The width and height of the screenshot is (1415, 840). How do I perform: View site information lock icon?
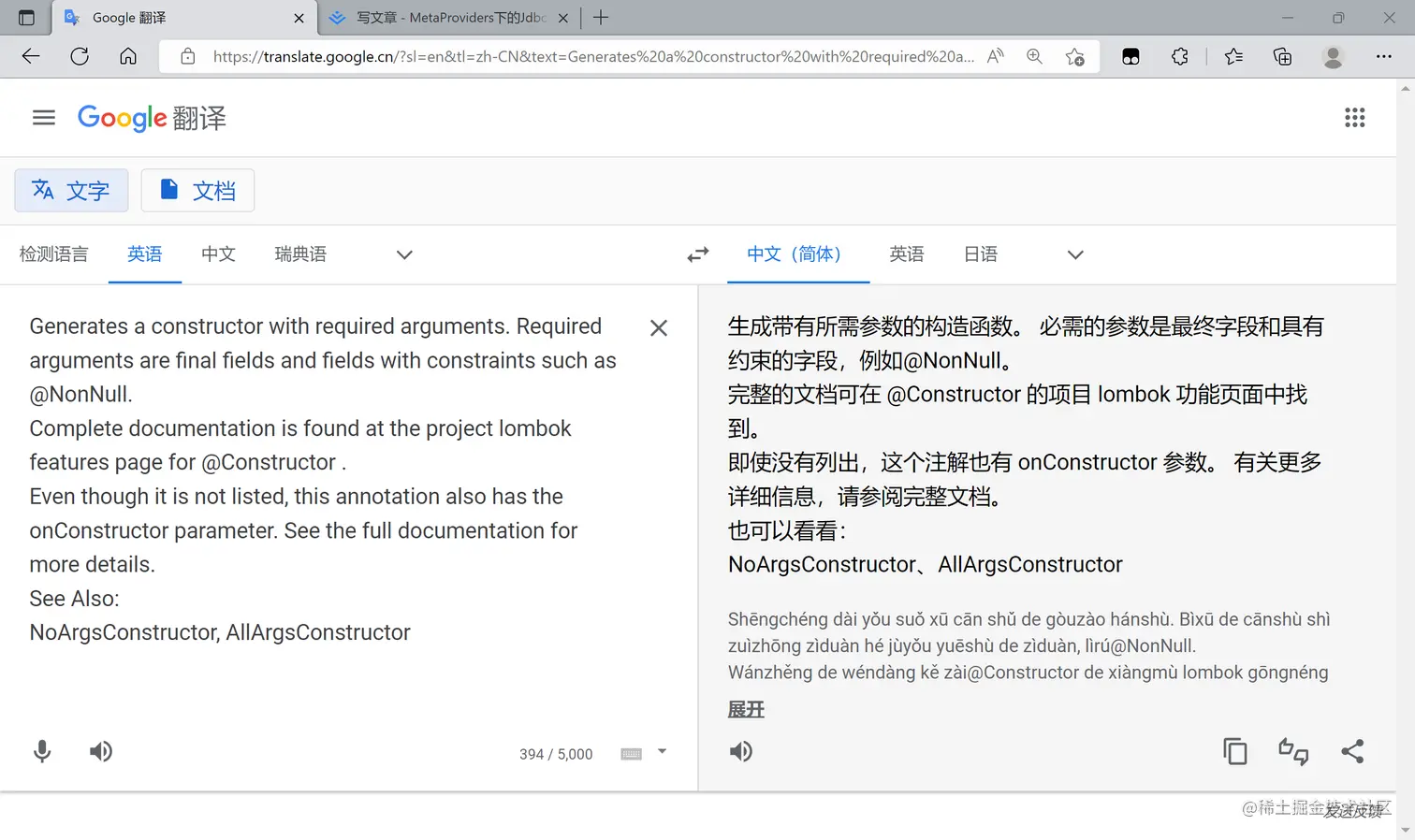pos(188,56)
